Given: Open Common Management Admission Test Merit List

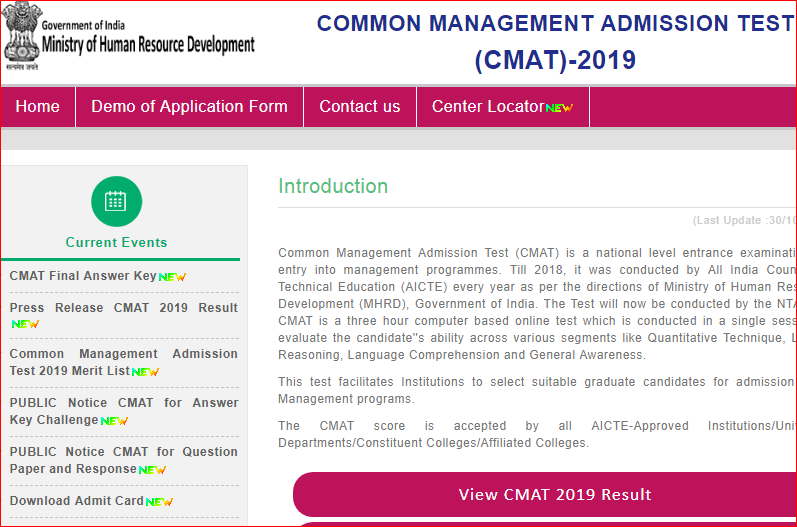Looking at the screenshot, I should 124,362.
